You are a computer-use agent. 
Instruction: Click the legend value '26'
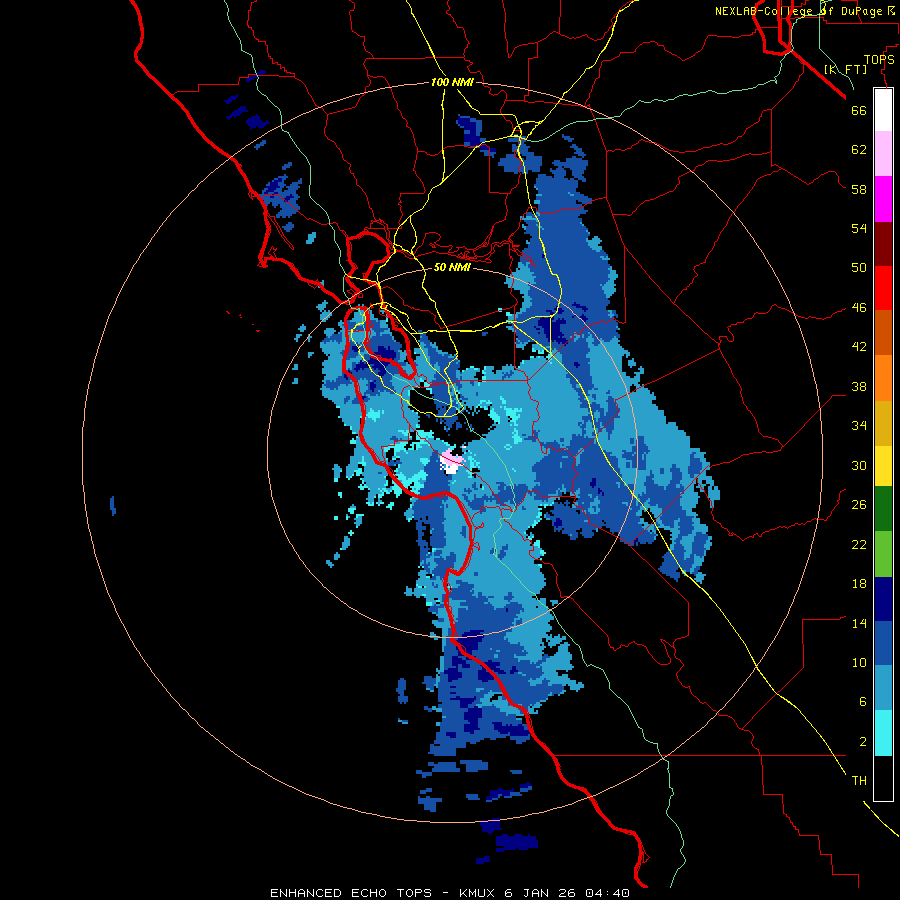point(859,505)
